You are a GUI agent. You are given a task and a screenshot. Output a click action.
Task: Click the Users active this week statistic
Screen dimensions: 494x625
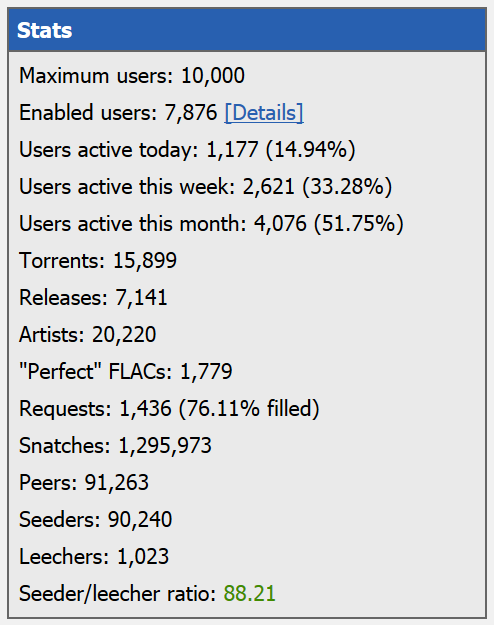[206, 187]
